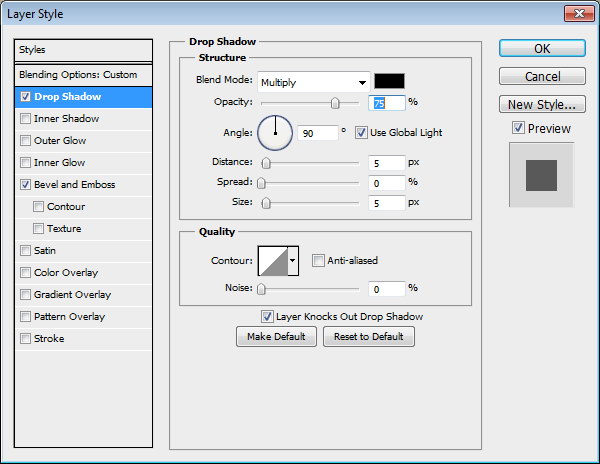Select the Bevel and Emboss style

(x=75, y=185)
